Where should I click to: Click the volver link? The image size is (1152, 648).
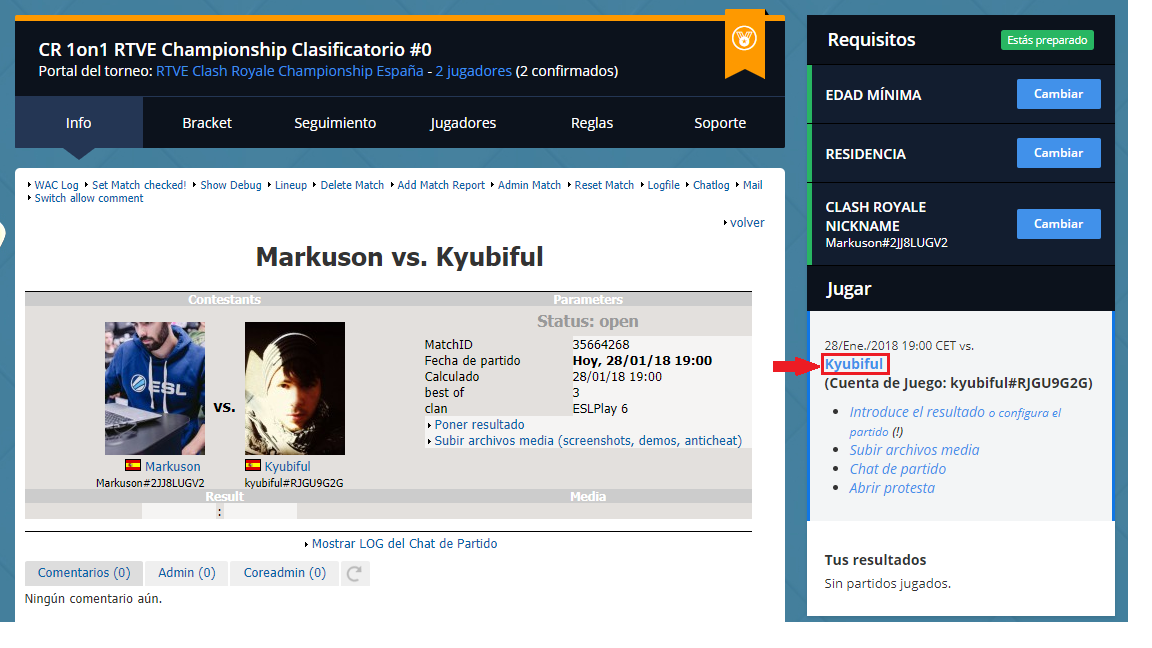(x=747, y=223)
